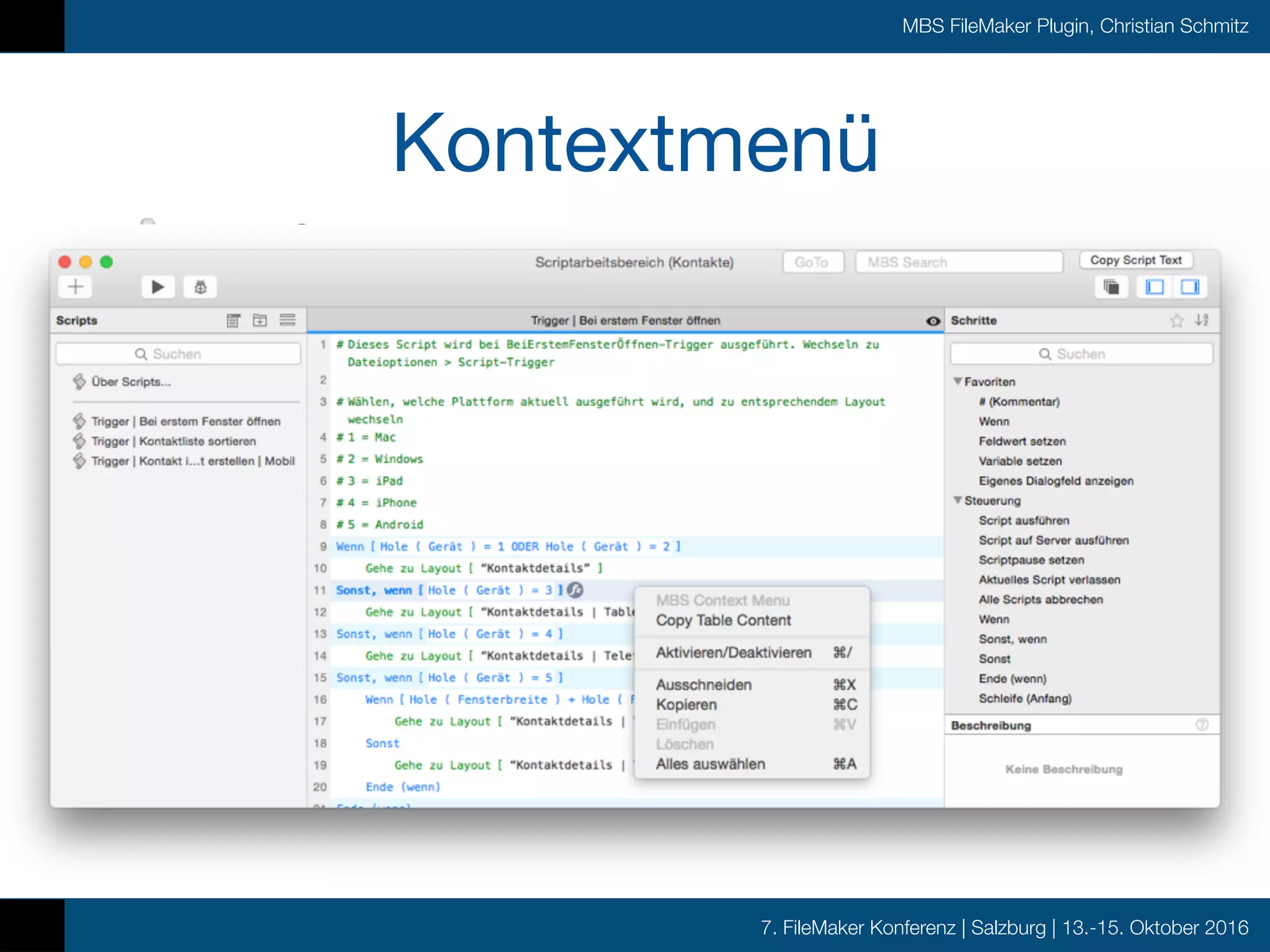Click the Einfügen menu entry
The height and width of the screenshot is (952, 1270).
[x=752, y=725]
